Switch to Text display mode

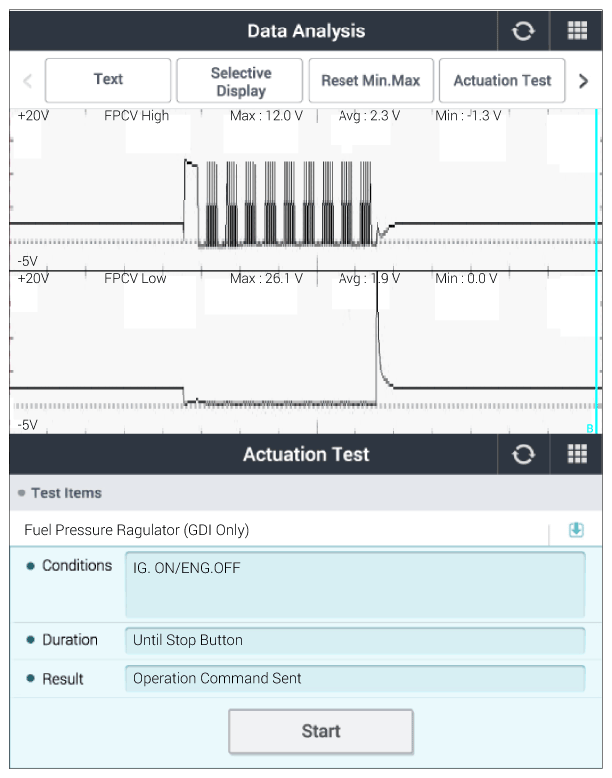click(x=108, y=80)
